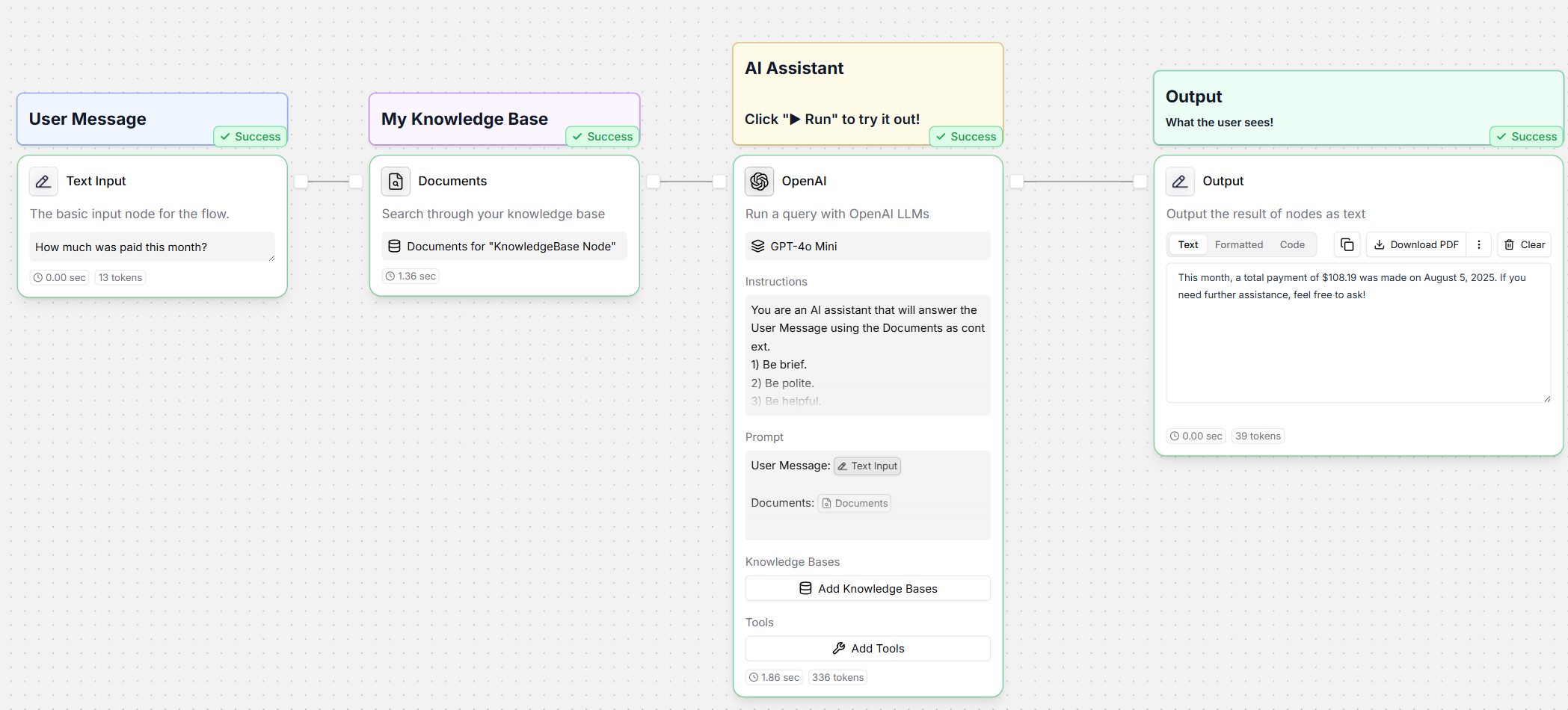Click the Text Input variable chip in Prompt
Image resolution: width=1568 pixels, height=710 pixels.
867,466
